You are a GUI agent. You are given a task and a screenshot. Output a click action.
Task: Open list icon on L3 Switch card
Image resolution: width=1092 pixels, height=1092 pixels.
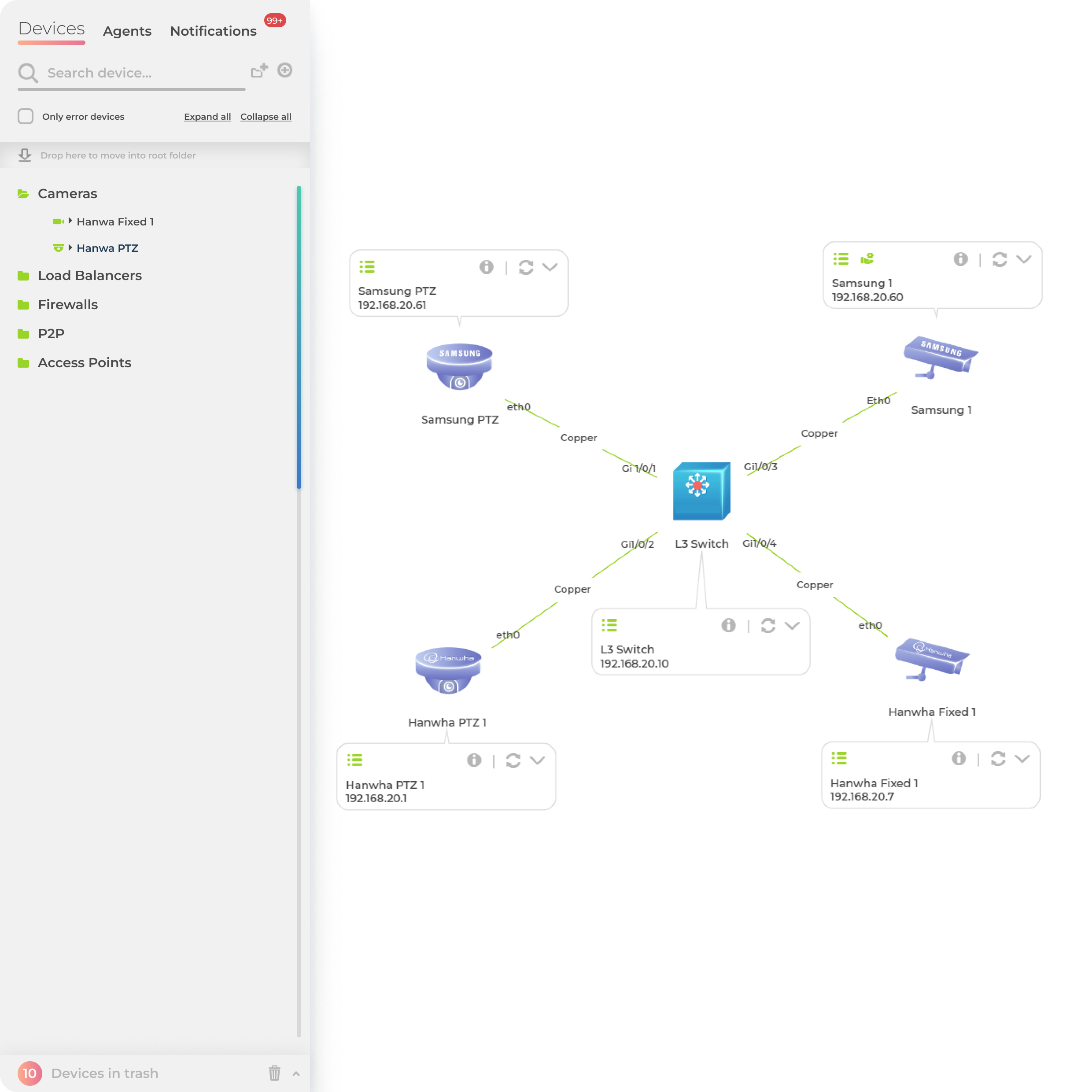[x=609, y=625]
